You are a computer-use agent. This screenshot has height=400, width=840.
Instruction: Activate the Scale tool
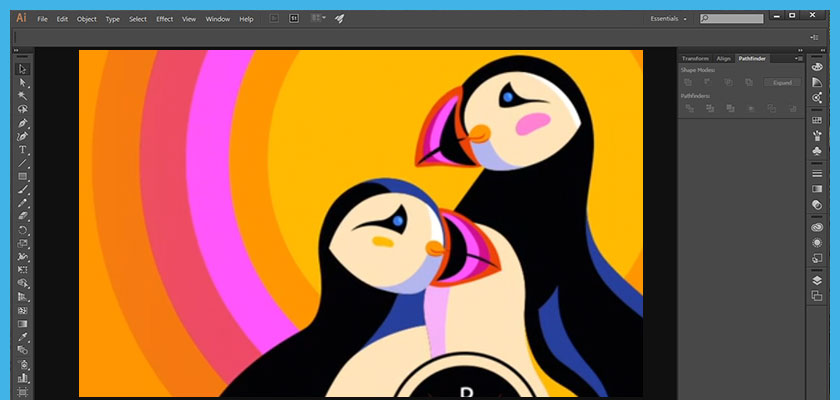[22, 244]
